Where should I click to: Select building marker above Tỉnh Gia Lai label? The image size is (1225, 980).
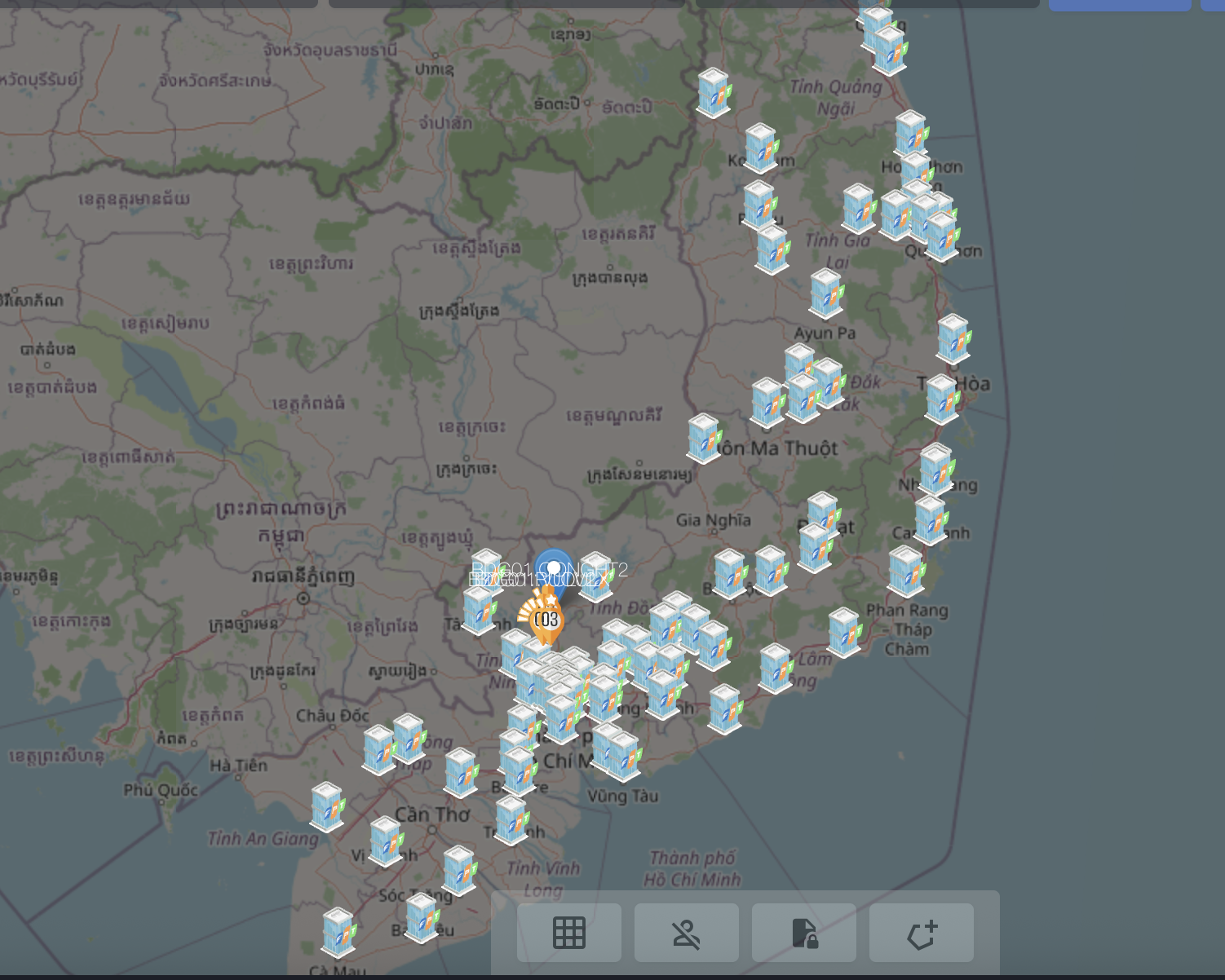(x=858, y=208)
